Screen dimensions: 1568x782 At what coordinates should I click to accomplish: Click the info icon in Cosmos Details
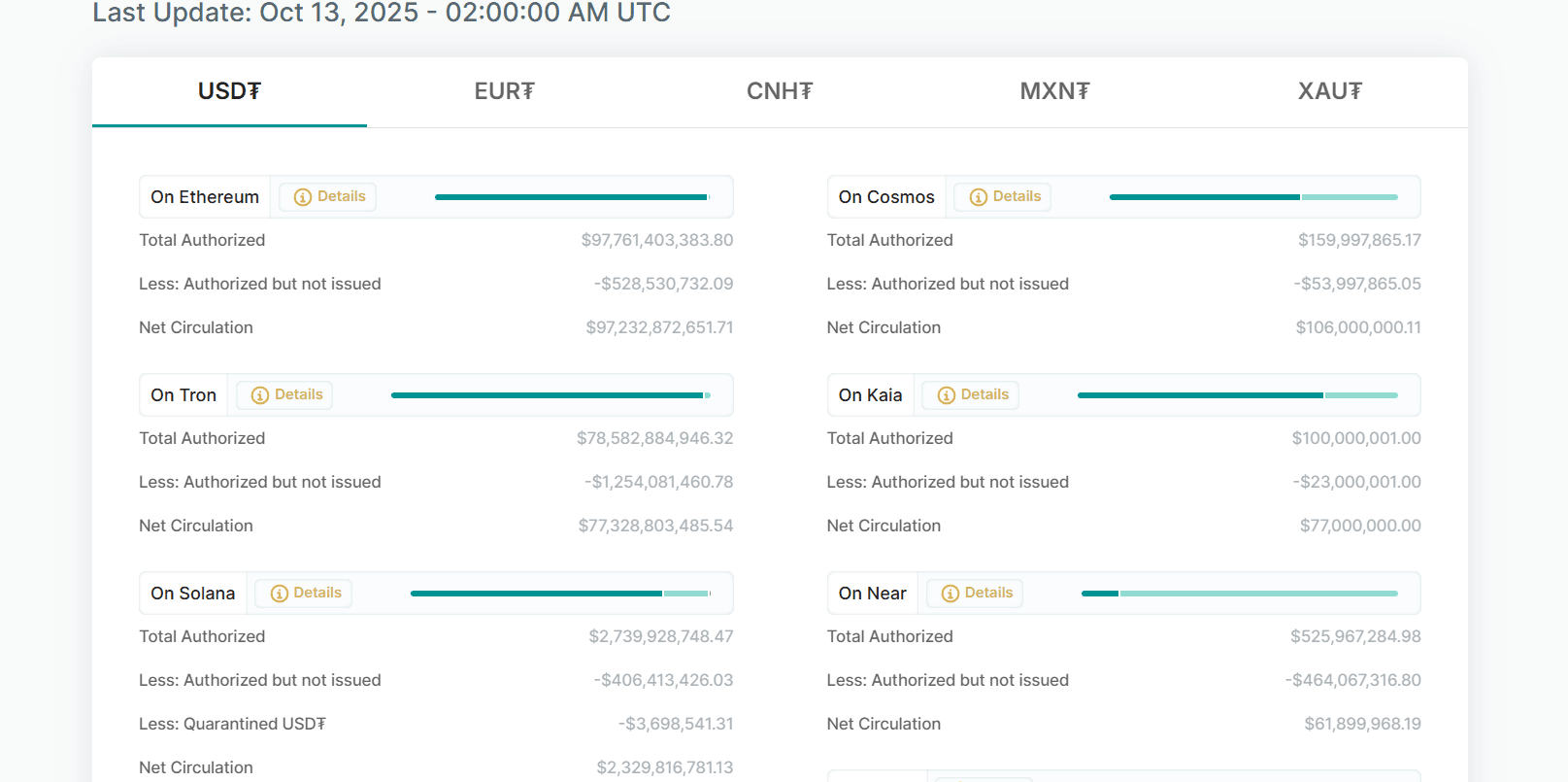[x=978, y=197]
